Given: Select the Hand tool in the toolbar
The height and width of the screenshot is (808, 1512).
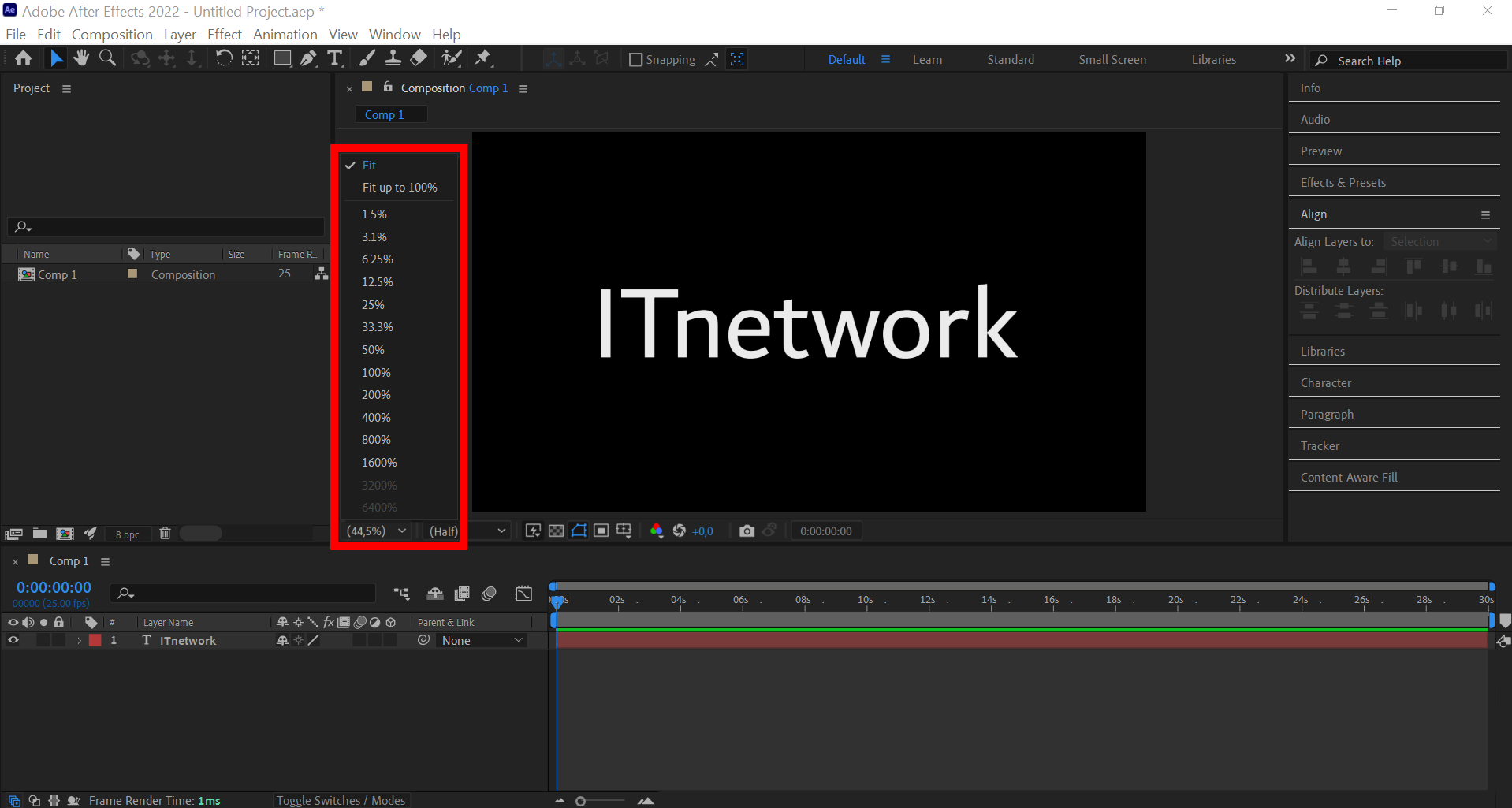Looking at the screenshot, I should 81,58.
